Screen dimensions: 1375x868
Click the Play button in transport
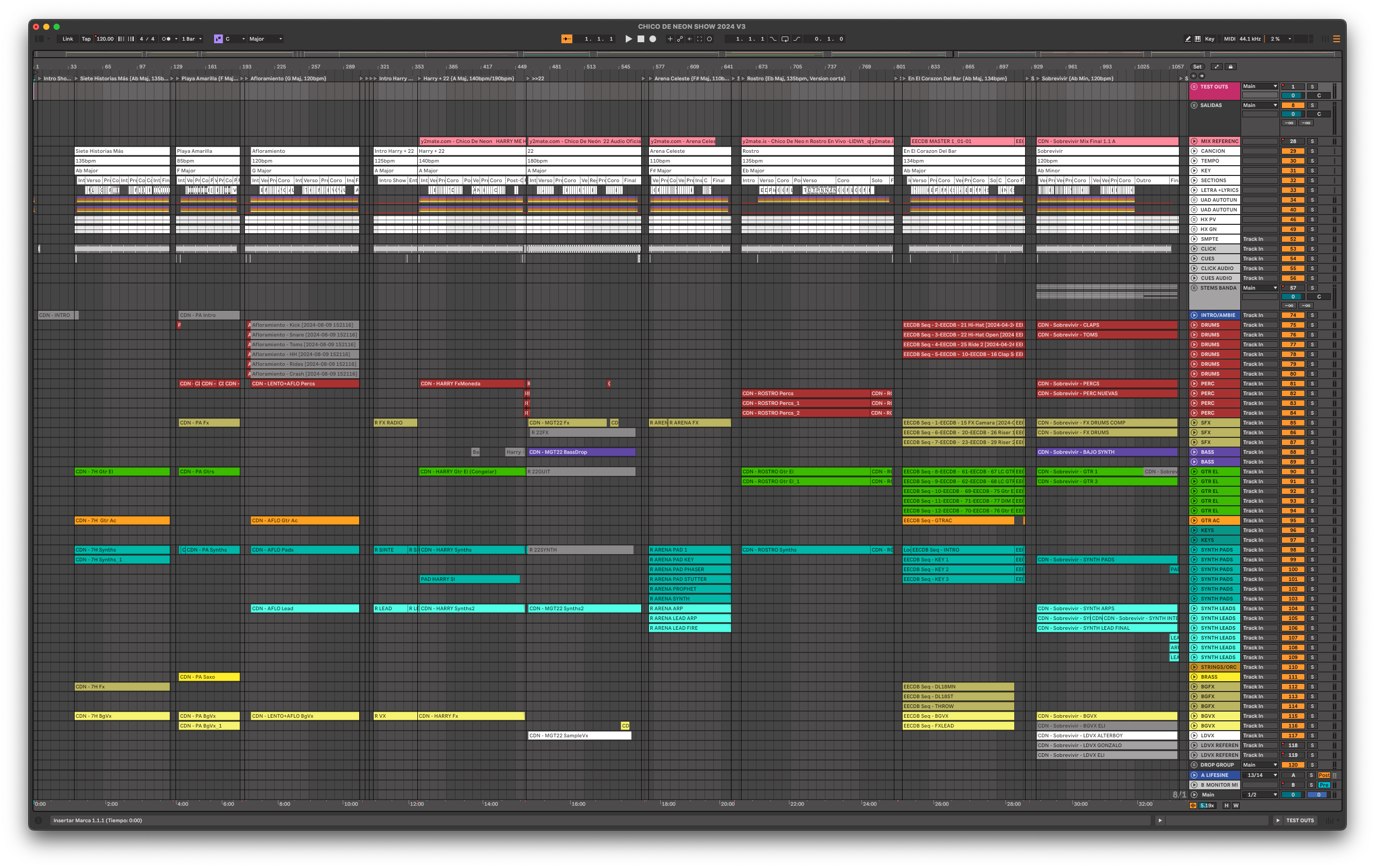[628, 39]
